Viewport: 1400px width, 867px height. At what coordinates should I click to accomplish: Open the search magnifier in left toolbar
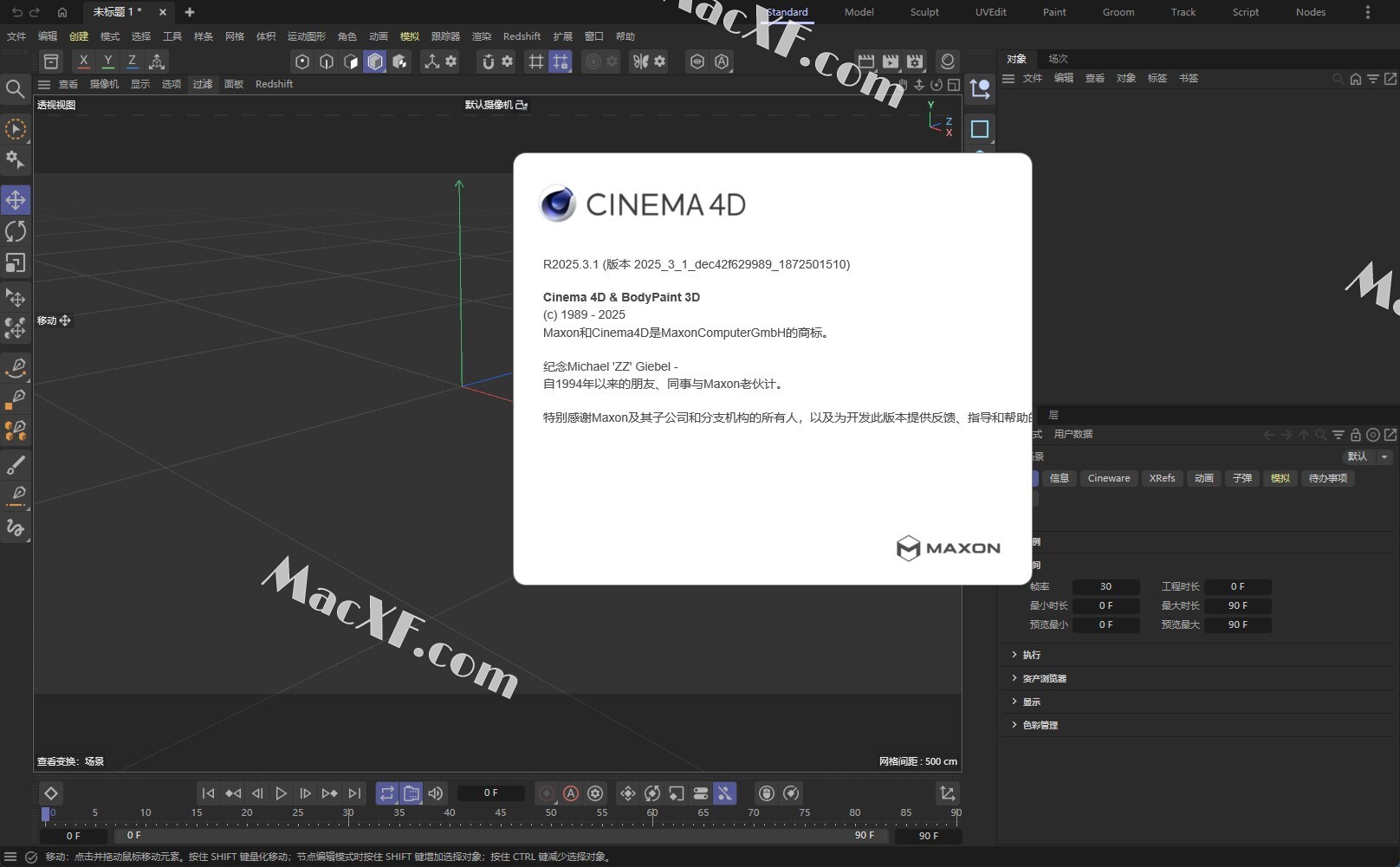click(x=15, y=89)
